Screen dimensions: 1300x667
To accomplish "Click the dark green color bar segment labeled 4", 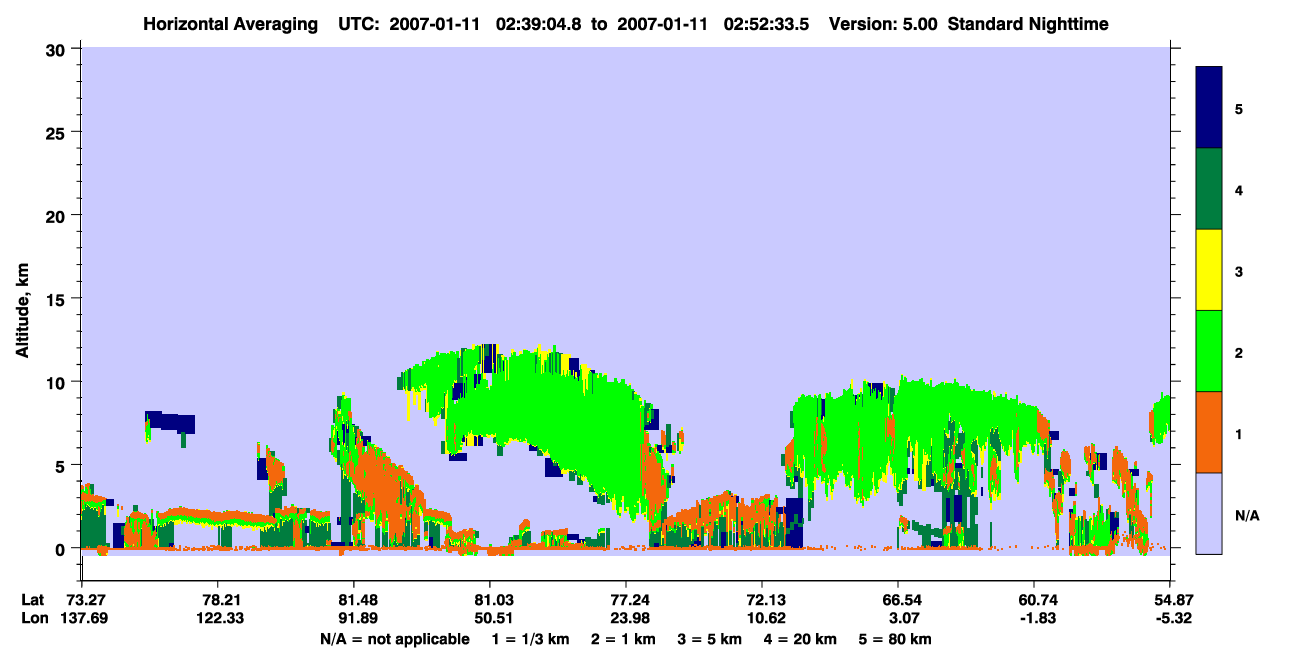I will [1209, 189].
